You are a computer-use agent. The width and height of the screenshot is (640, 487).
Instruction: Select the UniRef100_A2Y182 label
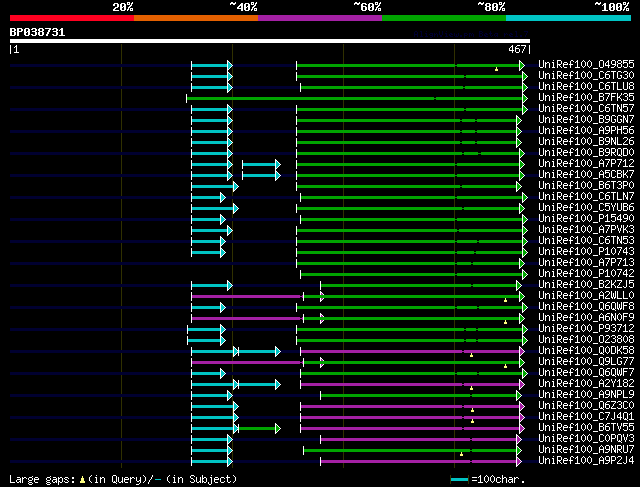click(586, 384)
